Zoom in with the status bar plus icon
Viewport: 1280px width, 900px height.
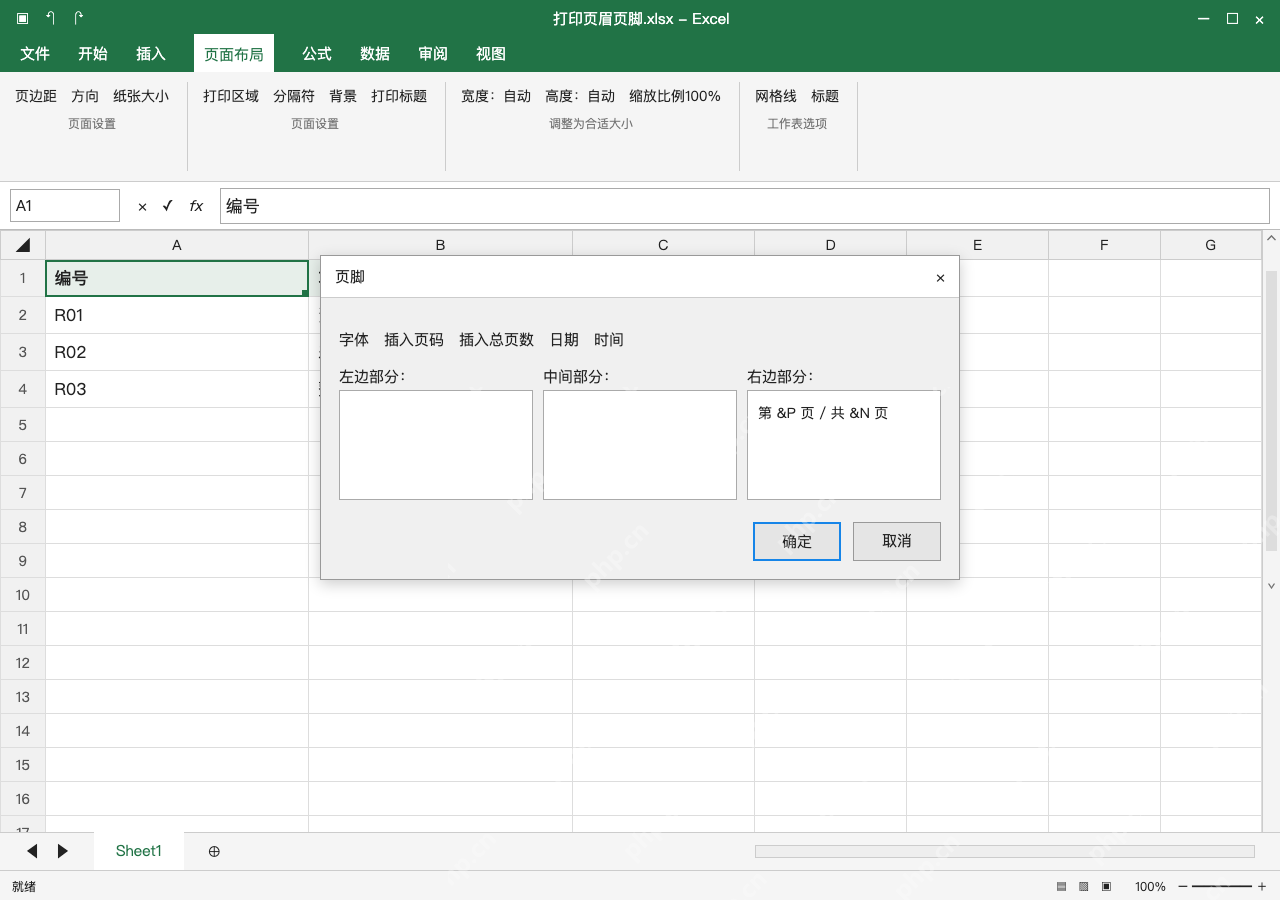(x=1262, y=886)
